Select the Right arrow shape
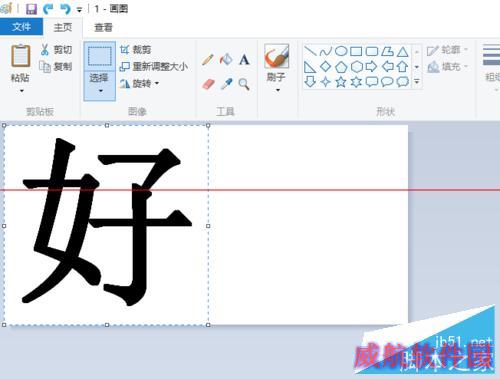 371,67
